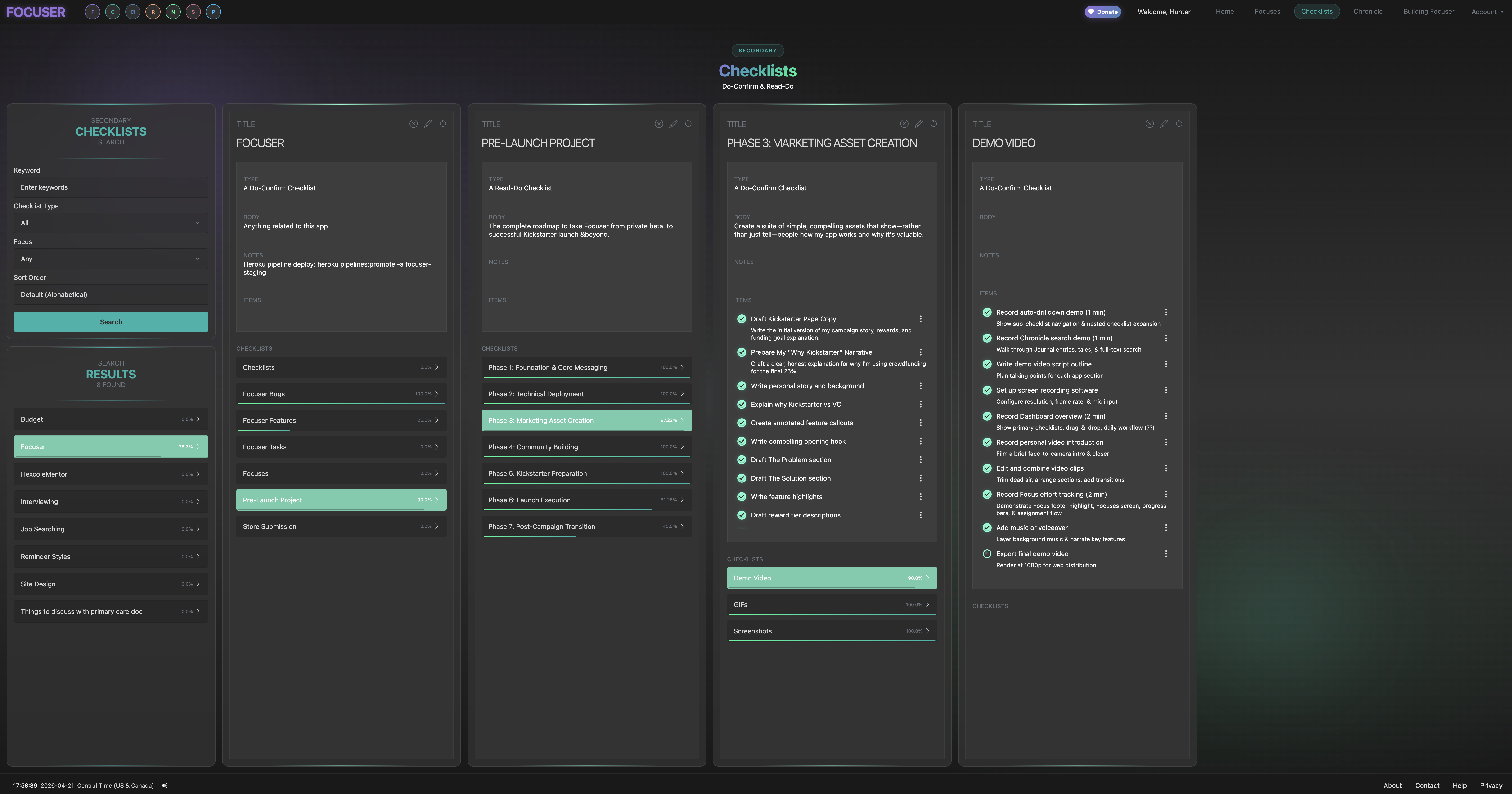This screenshot has width=1512, height=794.
Task: Refresh the Pre-Launch Project panel
Action: click(688, 124)
